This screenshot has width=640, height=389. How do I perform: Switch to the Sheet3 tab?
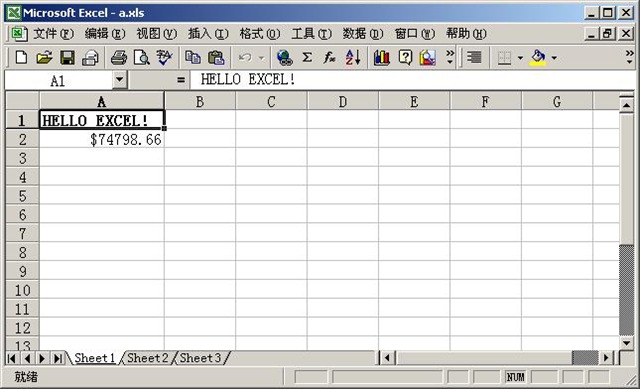(200, 358)
